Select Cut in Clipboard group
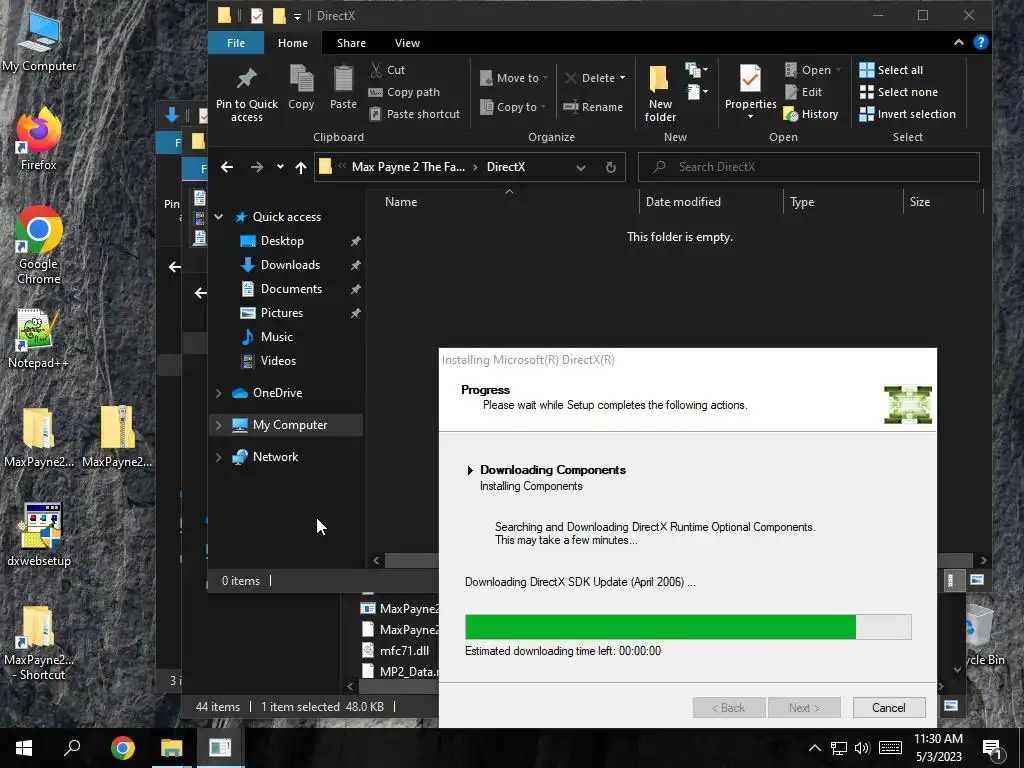 387,70
